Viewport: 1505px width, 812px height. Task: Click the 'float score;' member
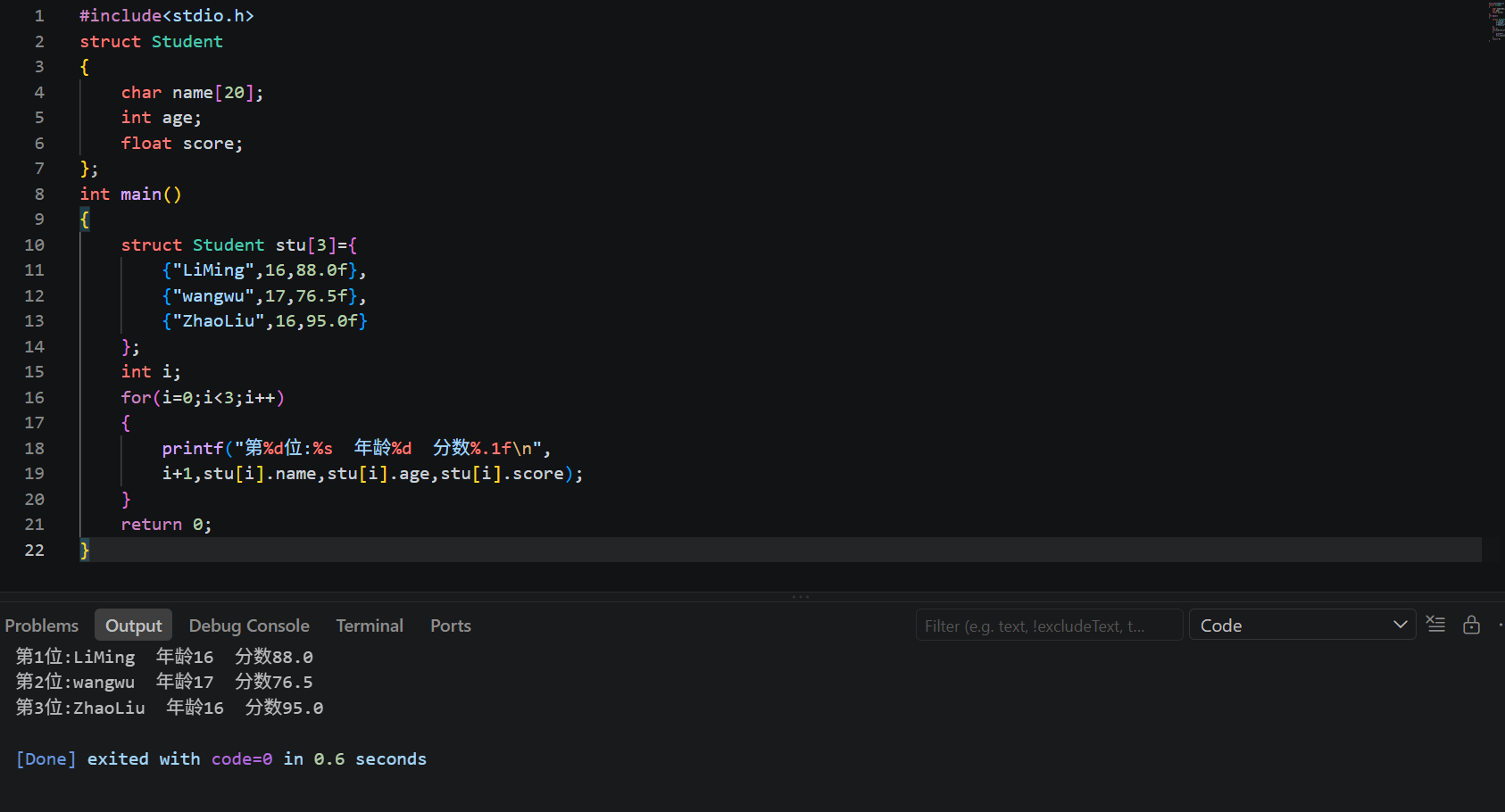click(x=182, y=143)
